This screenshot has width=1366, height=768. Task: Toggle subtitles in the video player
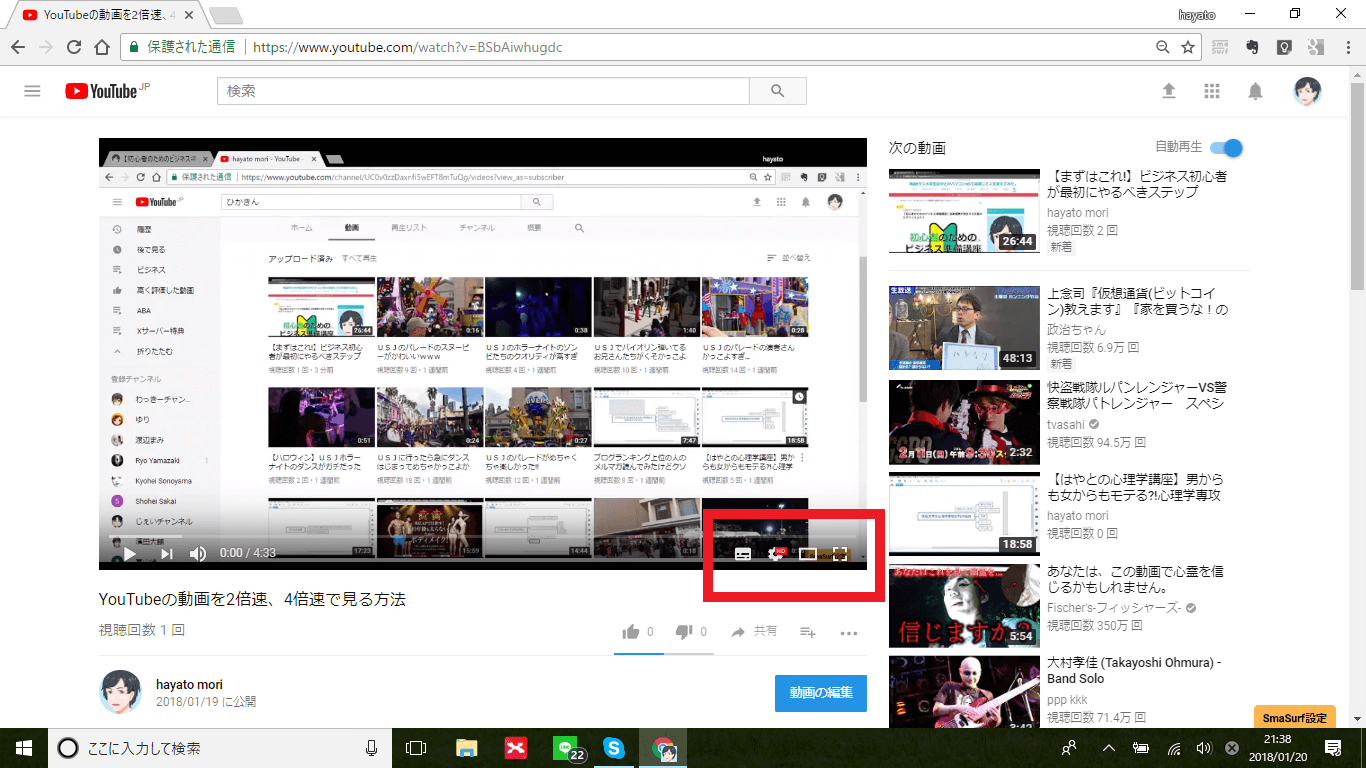coord(743,553)
